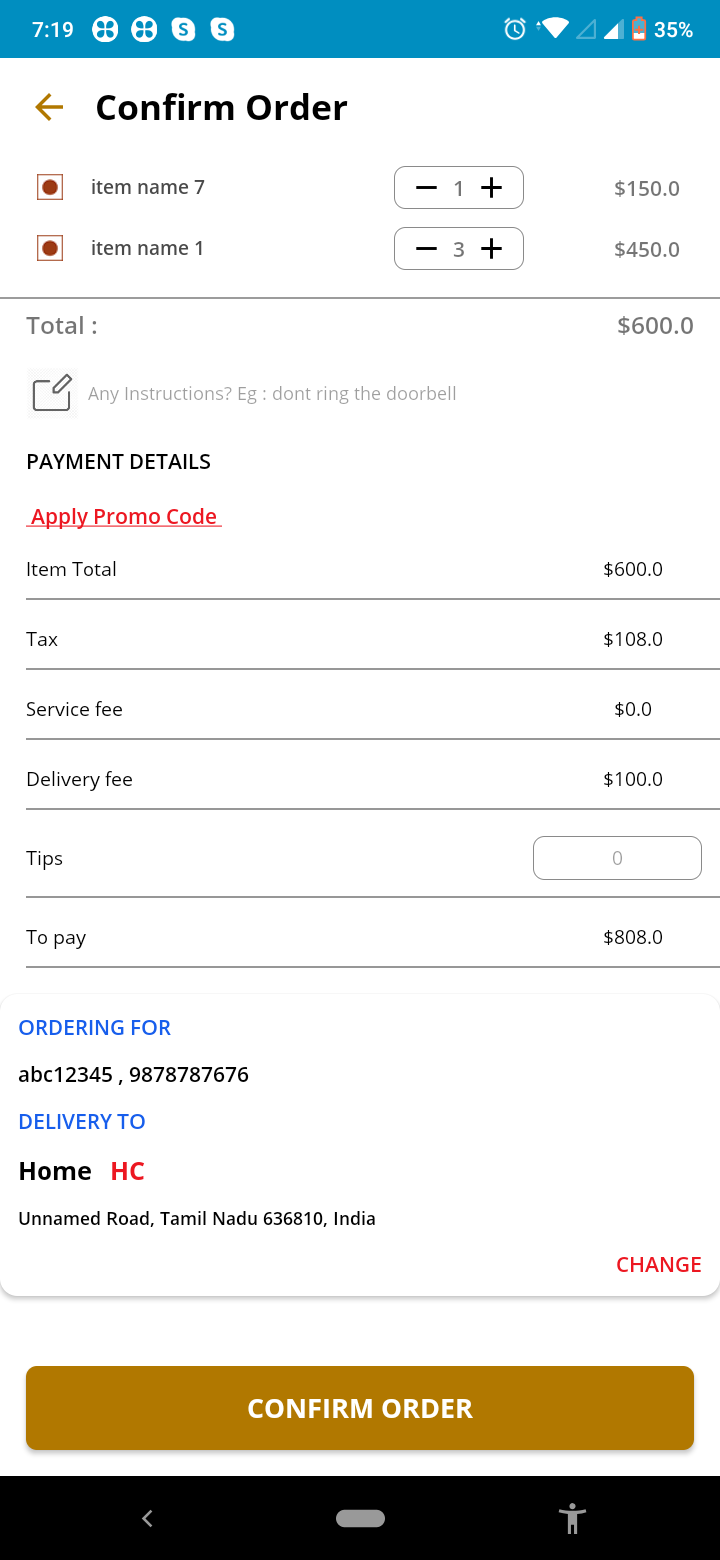The height and width of the screenshot is (1560, 720).
Task: Tap the CONFIRM ORDER button
Action: click(360, 1408)
